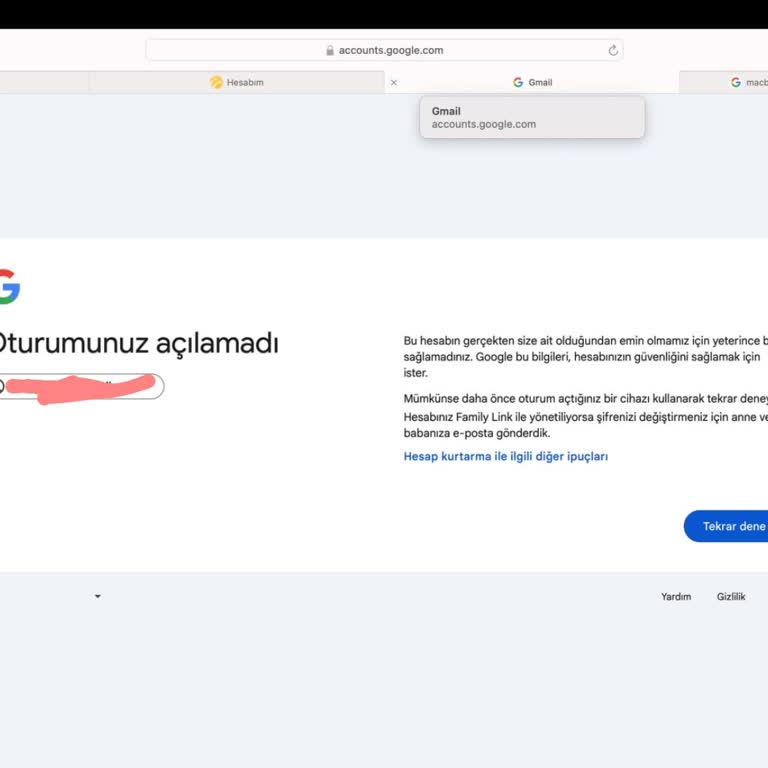Click the redacted account email chip
768x768 pixels.
coord(81,386)
